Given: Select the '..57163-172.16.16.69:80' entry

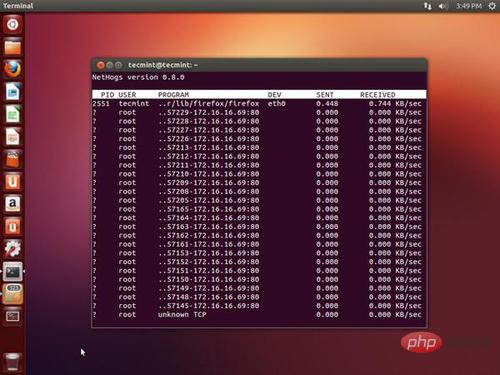Looking at the screenshot, I should 209,227.
